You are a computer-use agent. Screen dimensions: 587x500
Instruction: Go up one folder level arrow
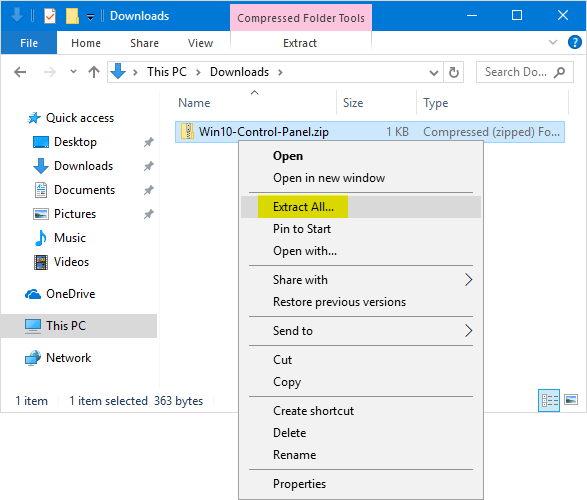pos(94,72)
